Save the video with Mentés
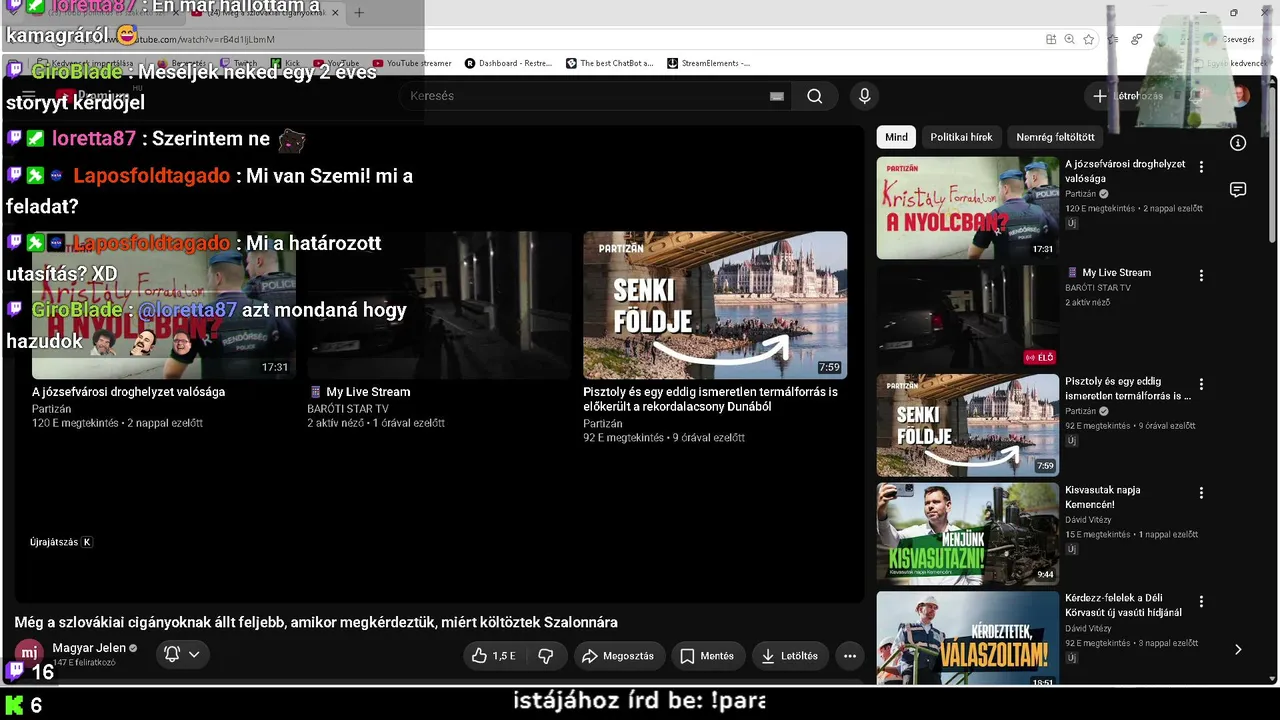The width and height of the screenshot is (1280, 720). [x=708, y=656]
